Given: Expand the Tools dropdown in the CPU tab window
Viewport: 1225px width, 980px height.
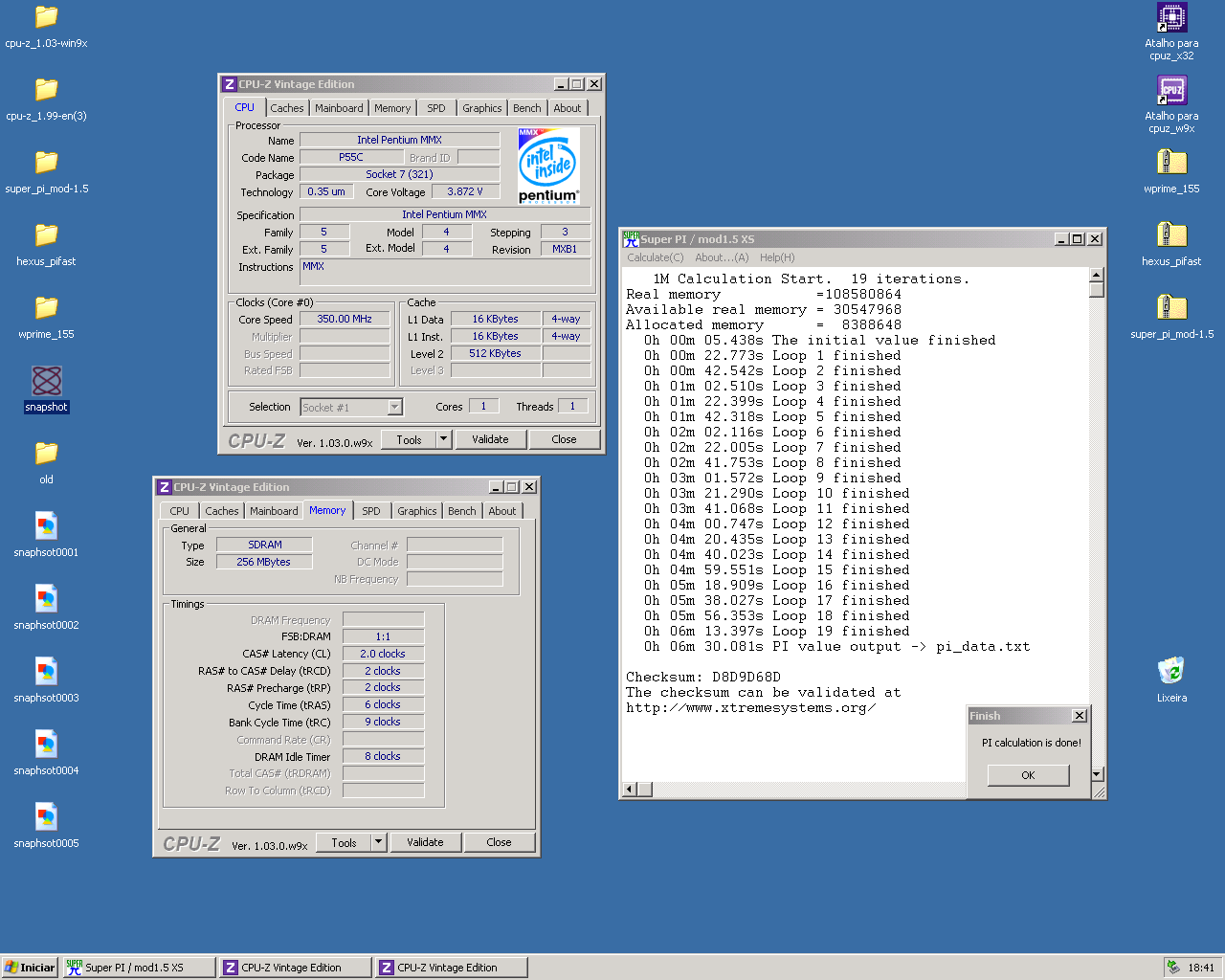Looking at the screenshot, I should [x=443, y=438].
